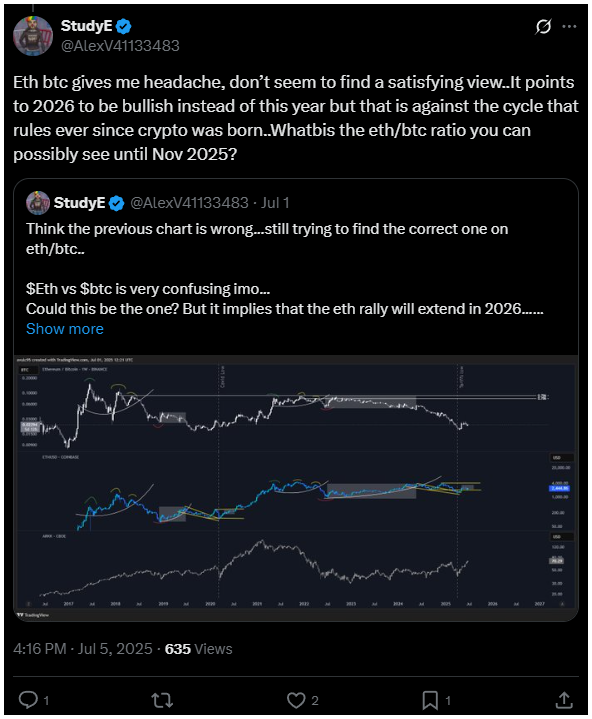
Task: Click the verified badge in quoted post
Action: 116,203
